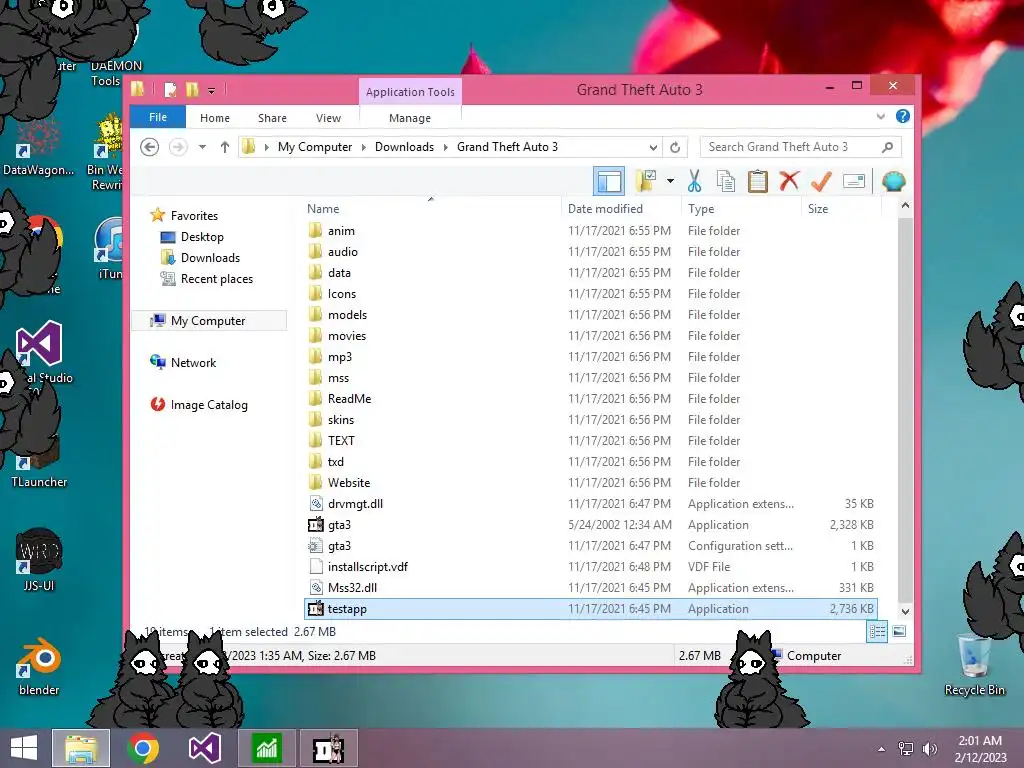
Task: Open the Manage ribbon tab
Action: coord(409,118)
